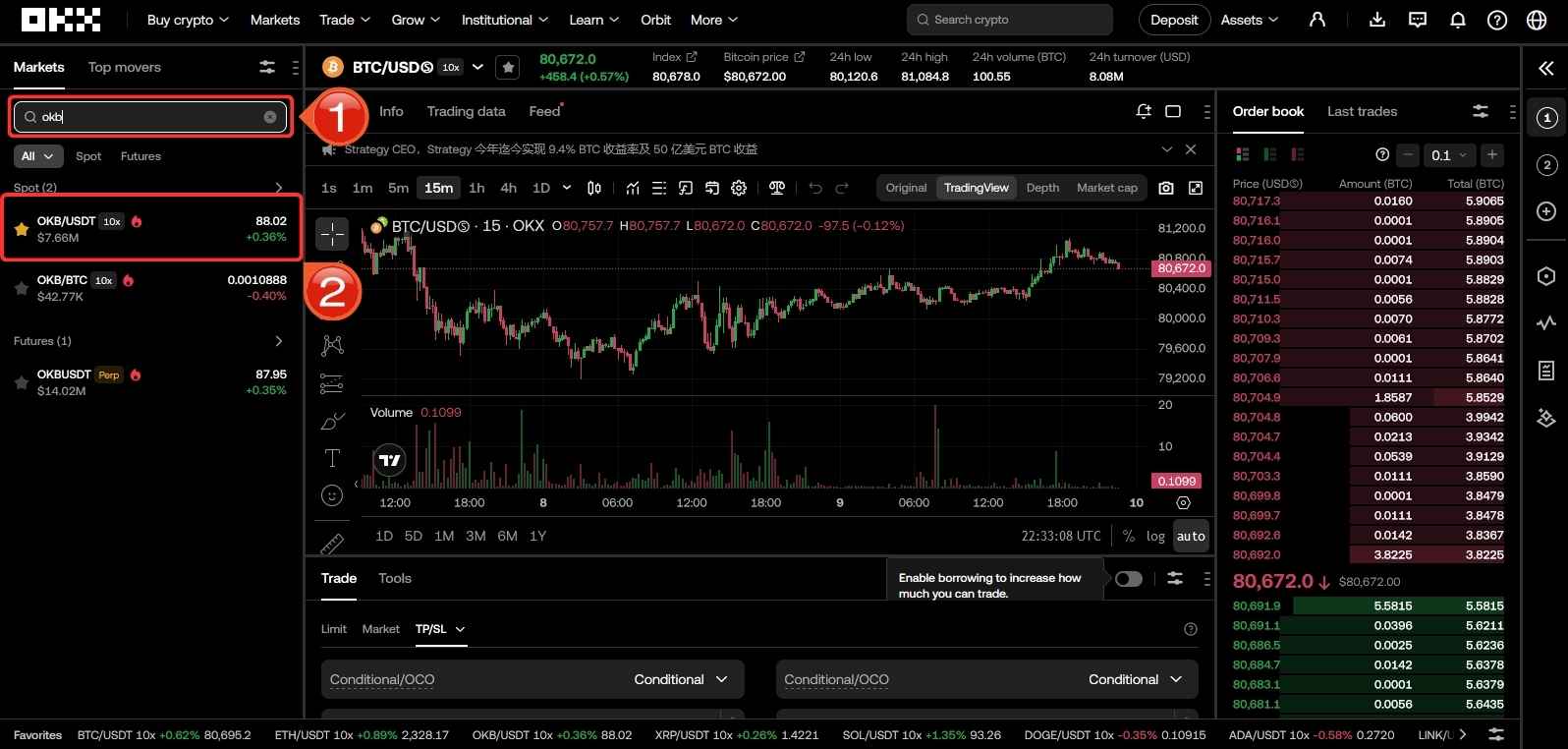Screen dimensions: 1568x749
Task: Increase order book precision with plus
Action: click(x=1492, y=154)
